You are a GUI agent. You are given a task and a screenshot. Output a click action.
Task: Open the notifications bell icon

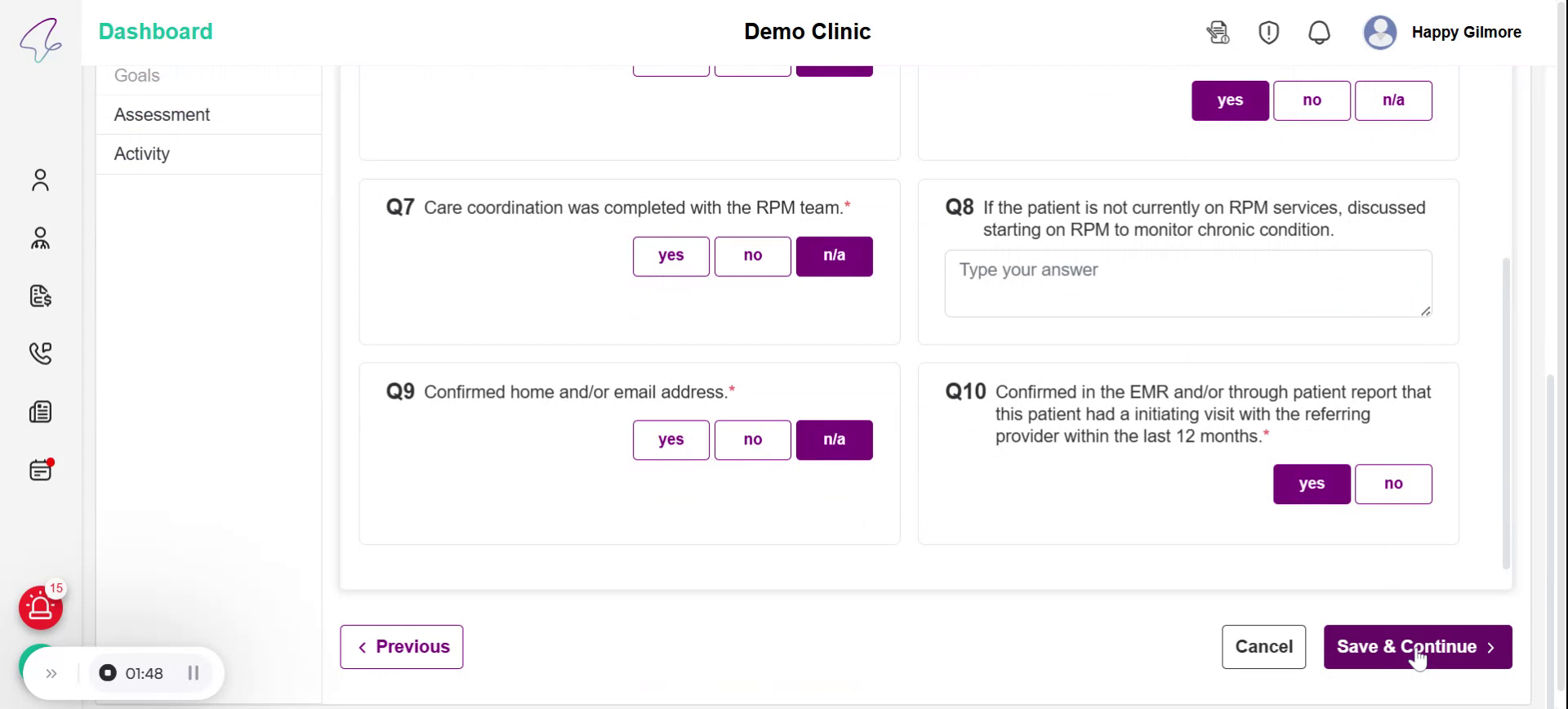pyautogui.click(x=1319, y=33)
